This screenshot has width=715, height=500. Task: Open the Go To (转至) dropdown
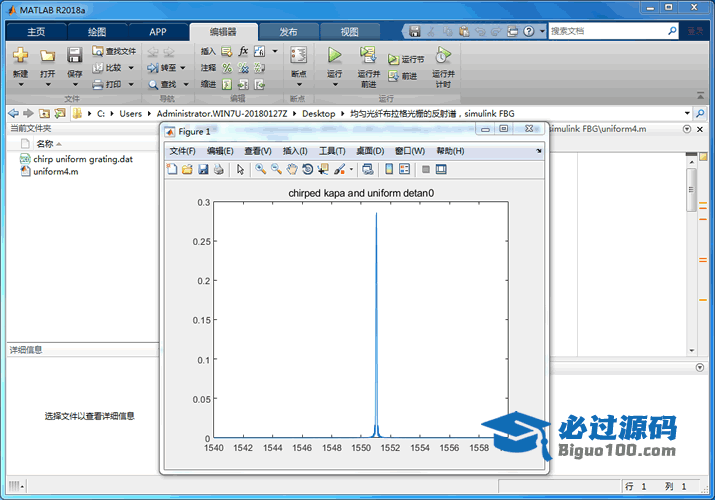(183, 68)
